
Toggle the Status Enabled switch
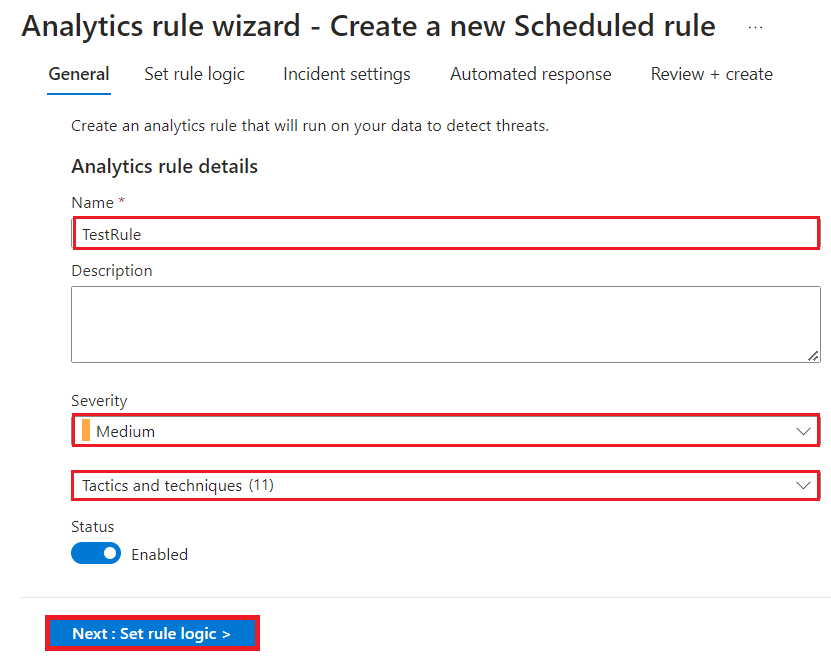(96, 553)
